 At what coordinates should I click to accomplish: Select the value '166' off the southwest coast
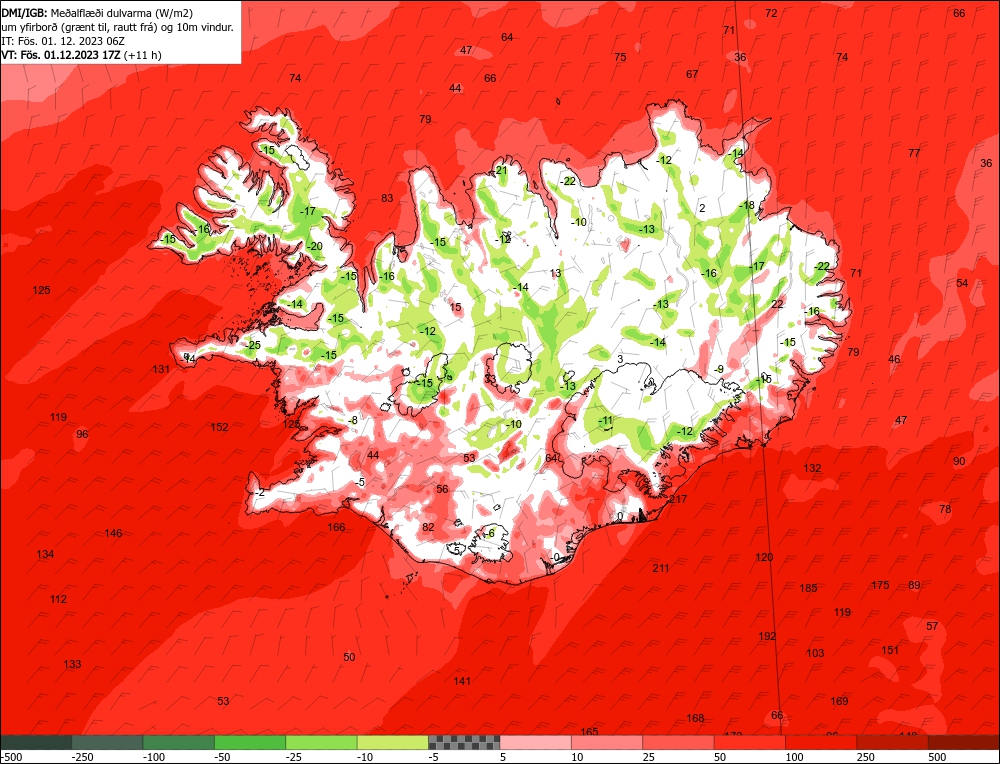[x=336, y=527]
